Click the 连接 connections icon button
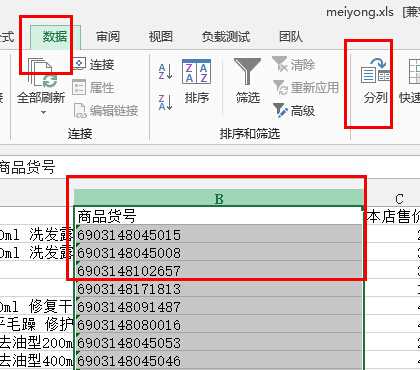Screen dimensions: 420x370 click(94, 64)
